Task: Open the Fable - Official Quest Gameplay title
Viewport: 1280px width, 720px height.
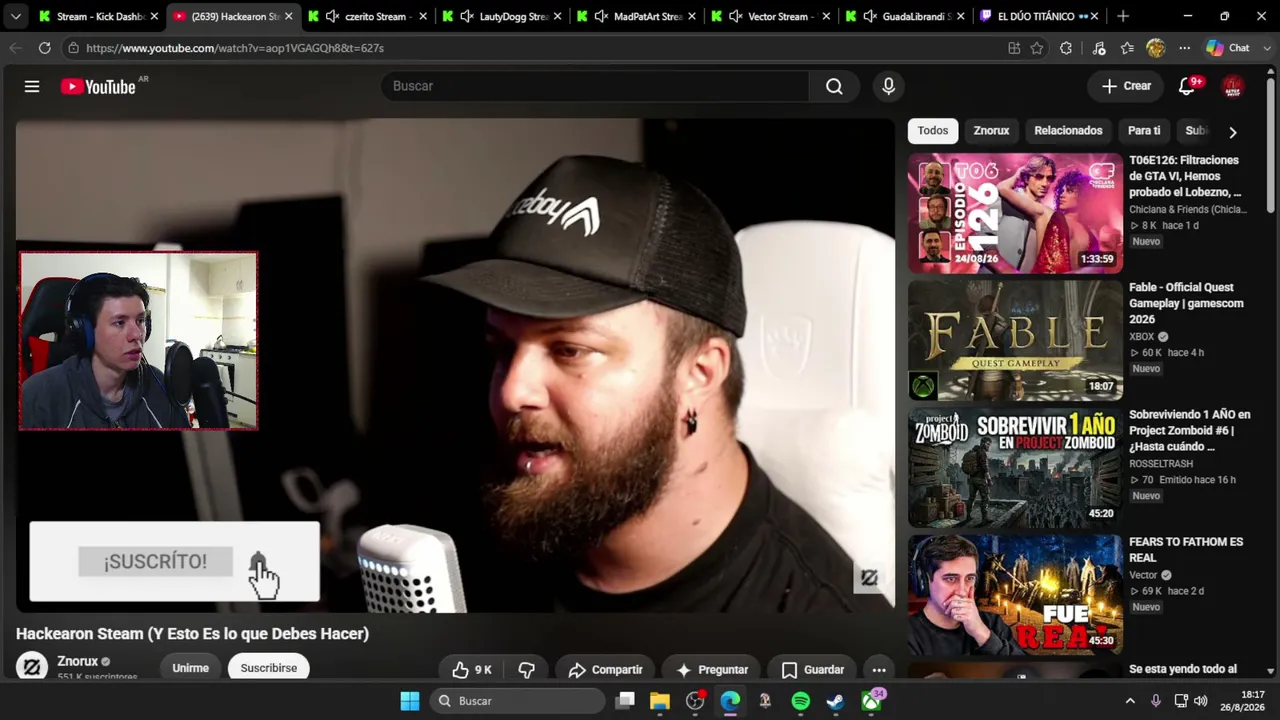Action: [1187, 303]
